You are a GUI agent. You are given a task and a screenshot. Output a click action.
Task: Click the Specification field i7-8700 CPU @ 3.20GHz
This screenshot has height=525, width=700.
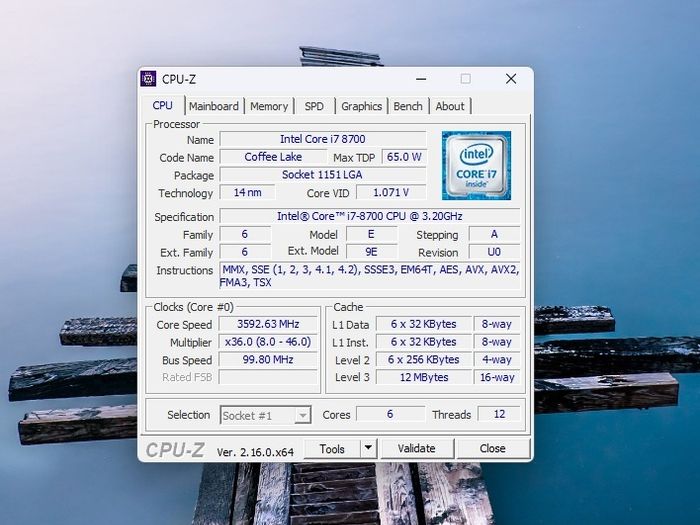click(x=370, y=216)
